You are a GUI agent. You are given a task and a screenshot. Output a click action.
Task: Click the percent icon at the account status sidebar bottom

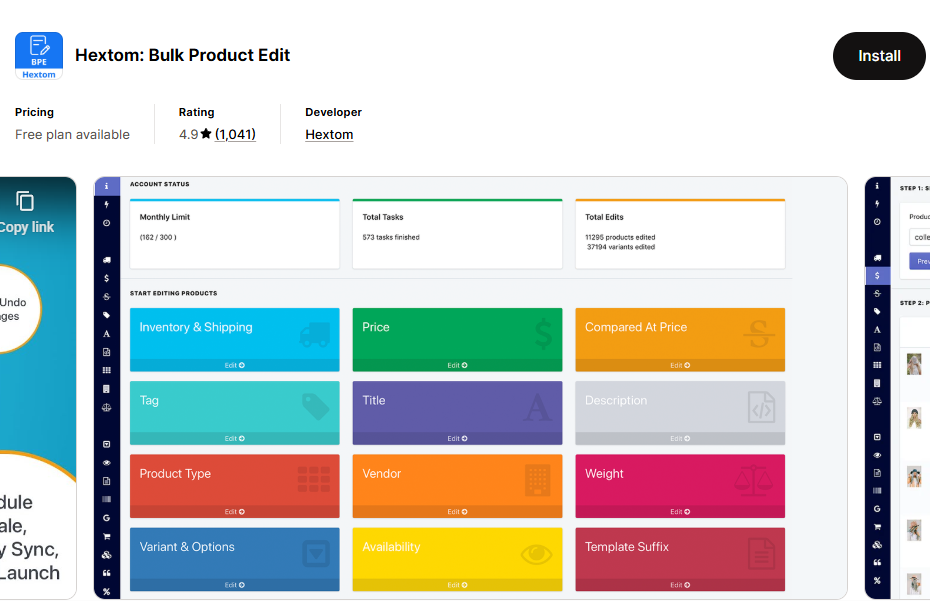click(107, 592)
